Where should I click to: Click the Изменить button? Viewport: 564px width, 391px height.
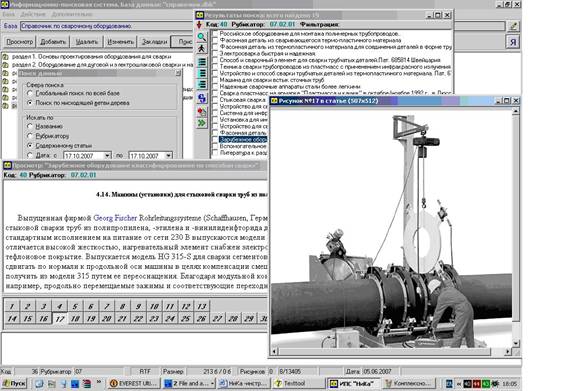pos(120,42)
